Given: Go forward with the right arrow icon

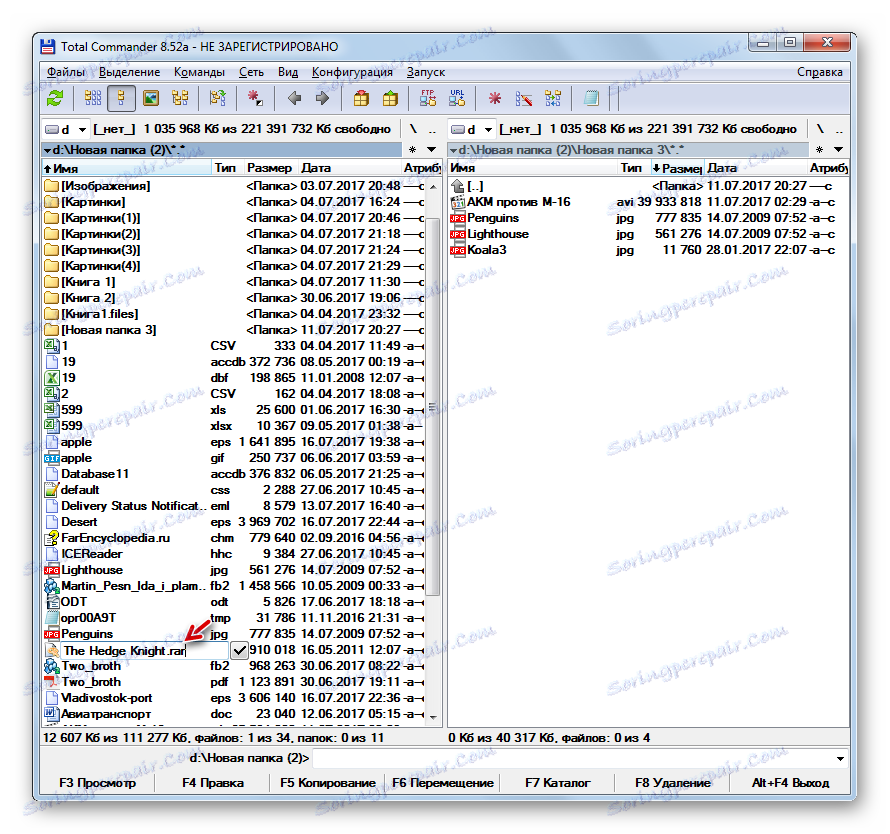Looking at the screenshot, I should (322, 98).
